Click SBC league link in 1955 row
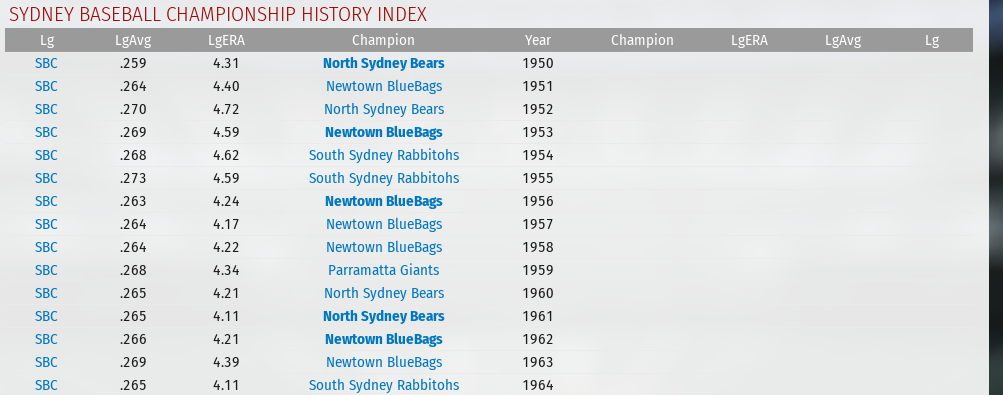The height and width of the screenshot is (395, 1003). (46, 178)
